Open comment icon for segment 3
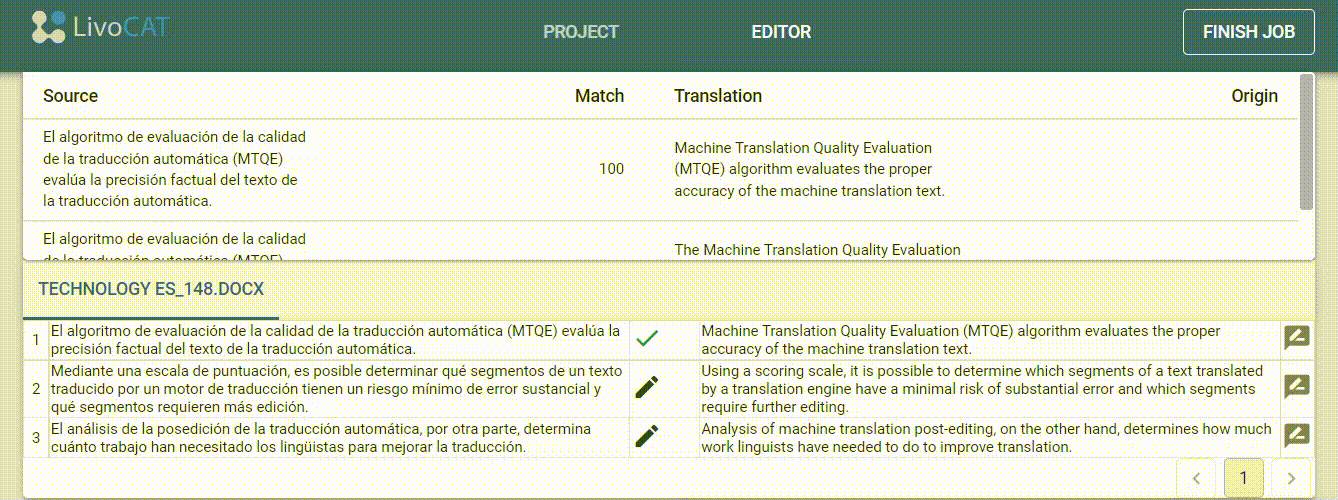Viewport: 1338px width, 500px height. [1296, 436]
